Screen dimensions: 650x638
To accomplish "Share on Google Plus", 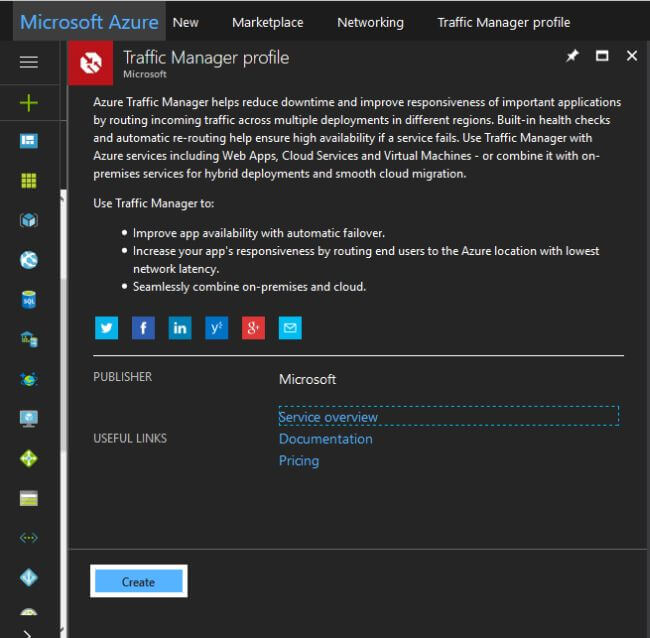I will (x=253, y=328).
